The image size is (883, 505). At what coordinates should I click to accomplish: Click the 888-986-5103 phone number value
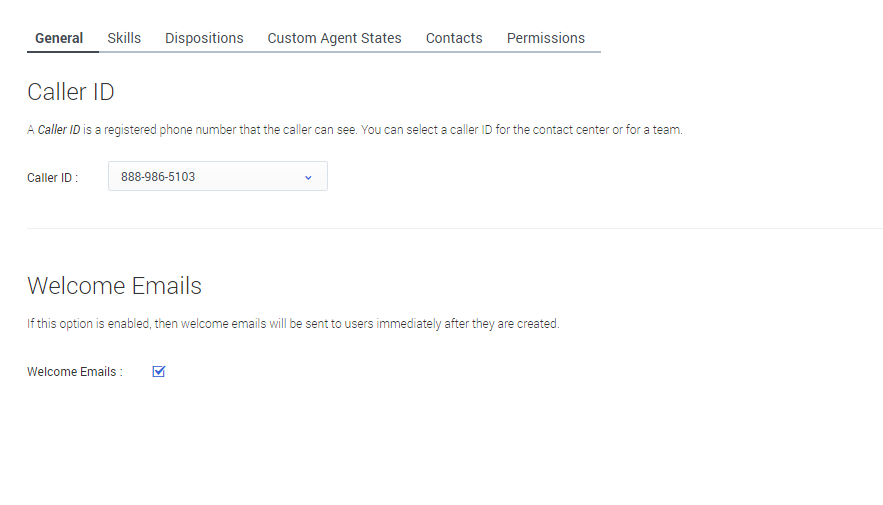[x=158, y=177]
